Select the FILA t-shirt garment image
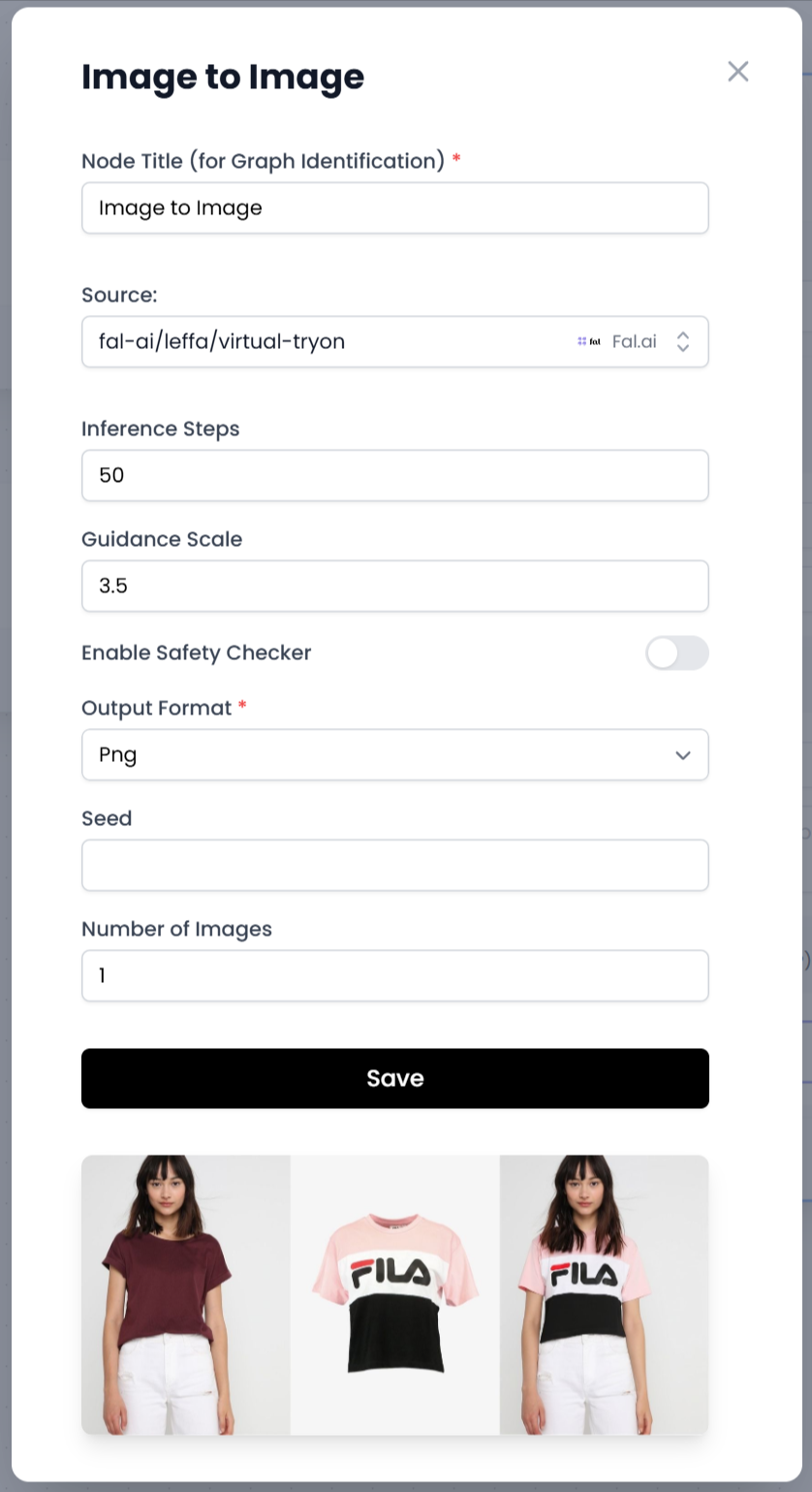 (395, 1294)
